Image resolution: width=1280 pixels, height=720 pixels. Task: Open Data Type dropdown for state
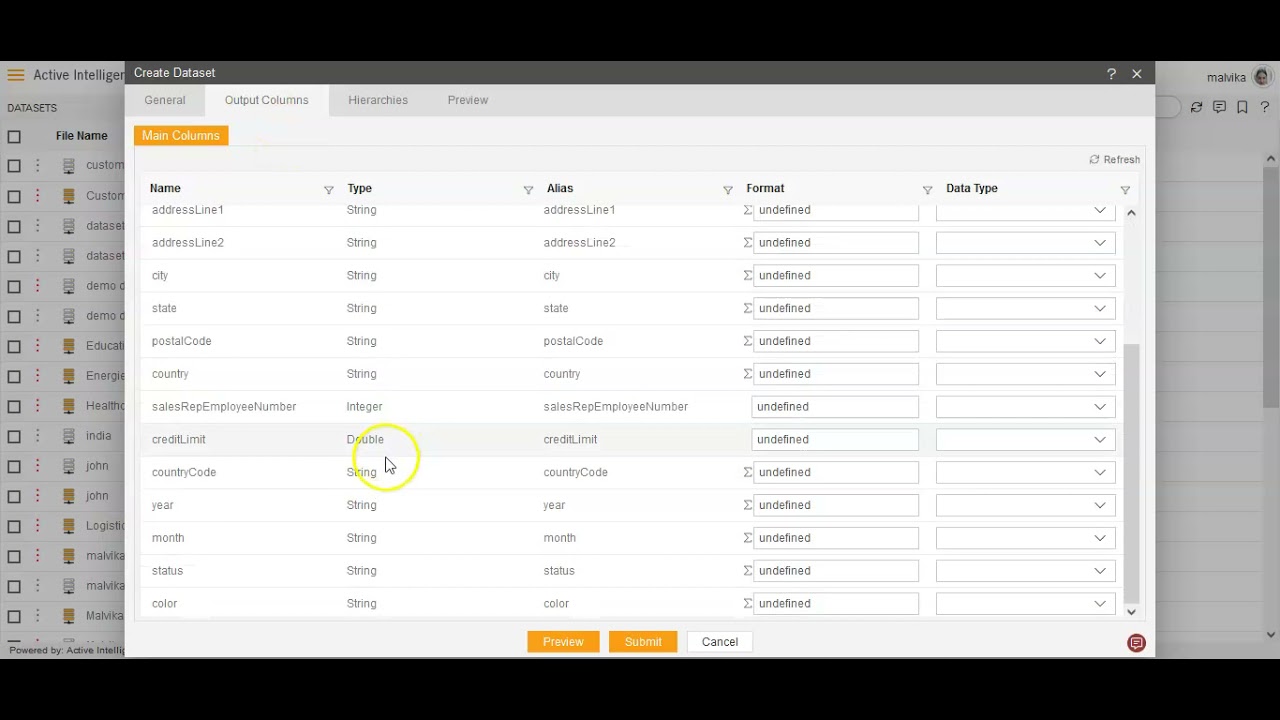click(x=1025, y=308)
